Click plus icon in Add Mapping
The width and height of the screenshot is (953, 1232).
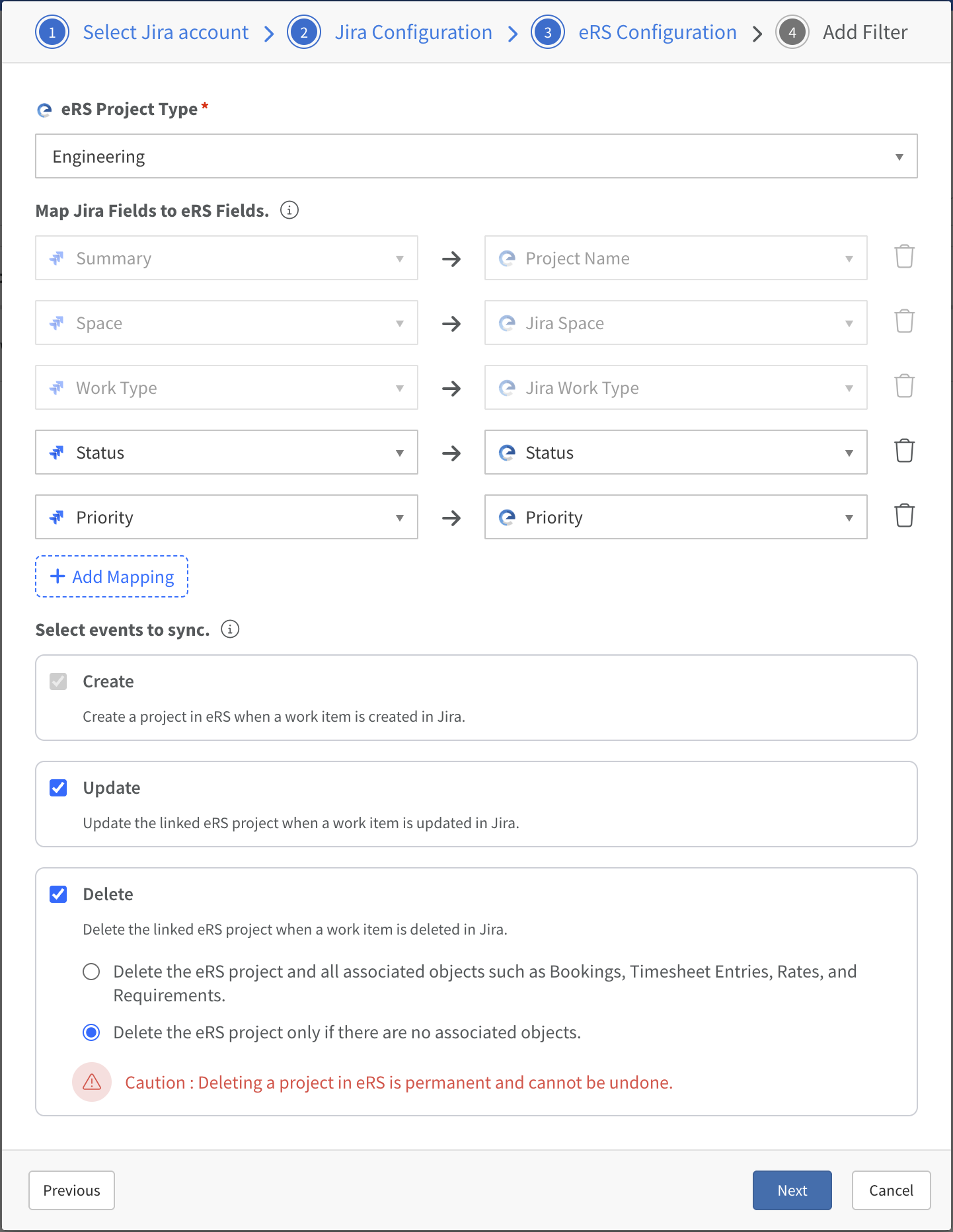58,576
